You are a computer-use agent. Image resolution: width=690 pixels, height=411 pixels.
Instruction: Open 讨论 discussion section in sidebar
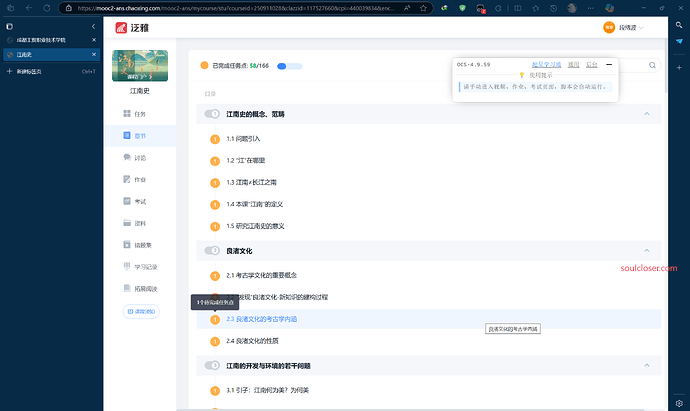click(x=134, y=158)
